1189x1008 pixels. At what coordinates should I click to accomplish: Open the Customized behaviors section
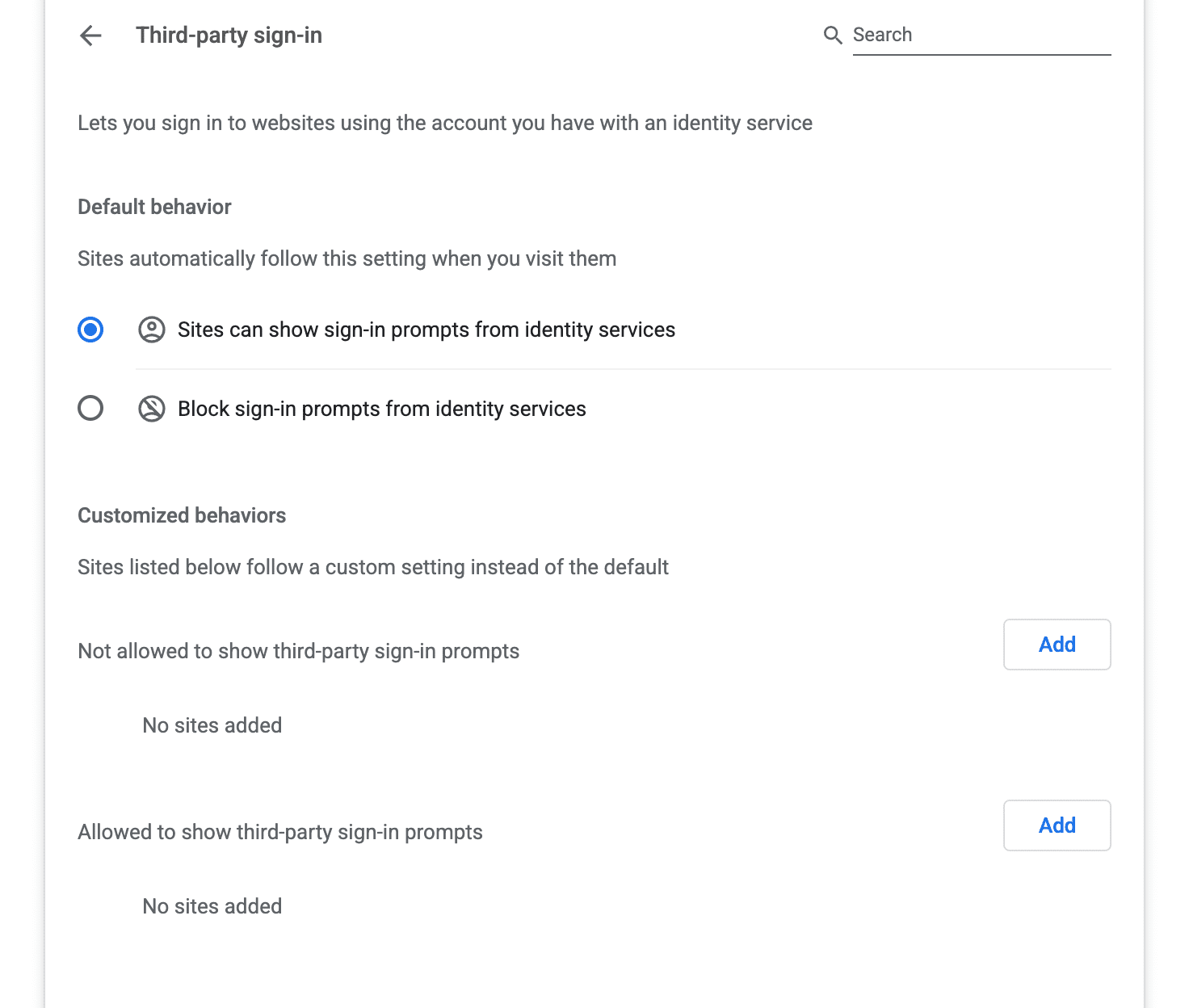pyautogui.click(x=182, y=515)
